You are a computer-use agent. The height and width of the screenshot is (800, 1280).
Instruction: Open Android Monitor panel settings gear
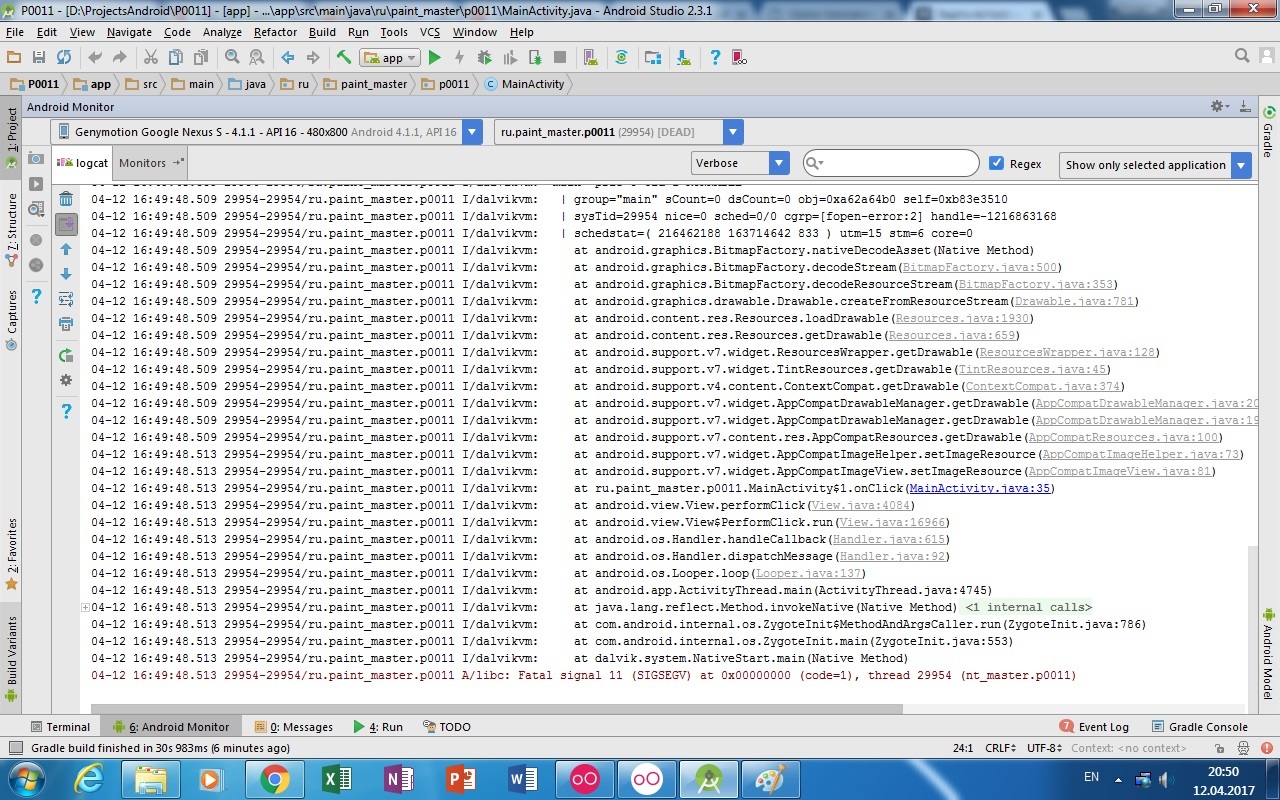pyautogui.click(x=1219, y=106)
